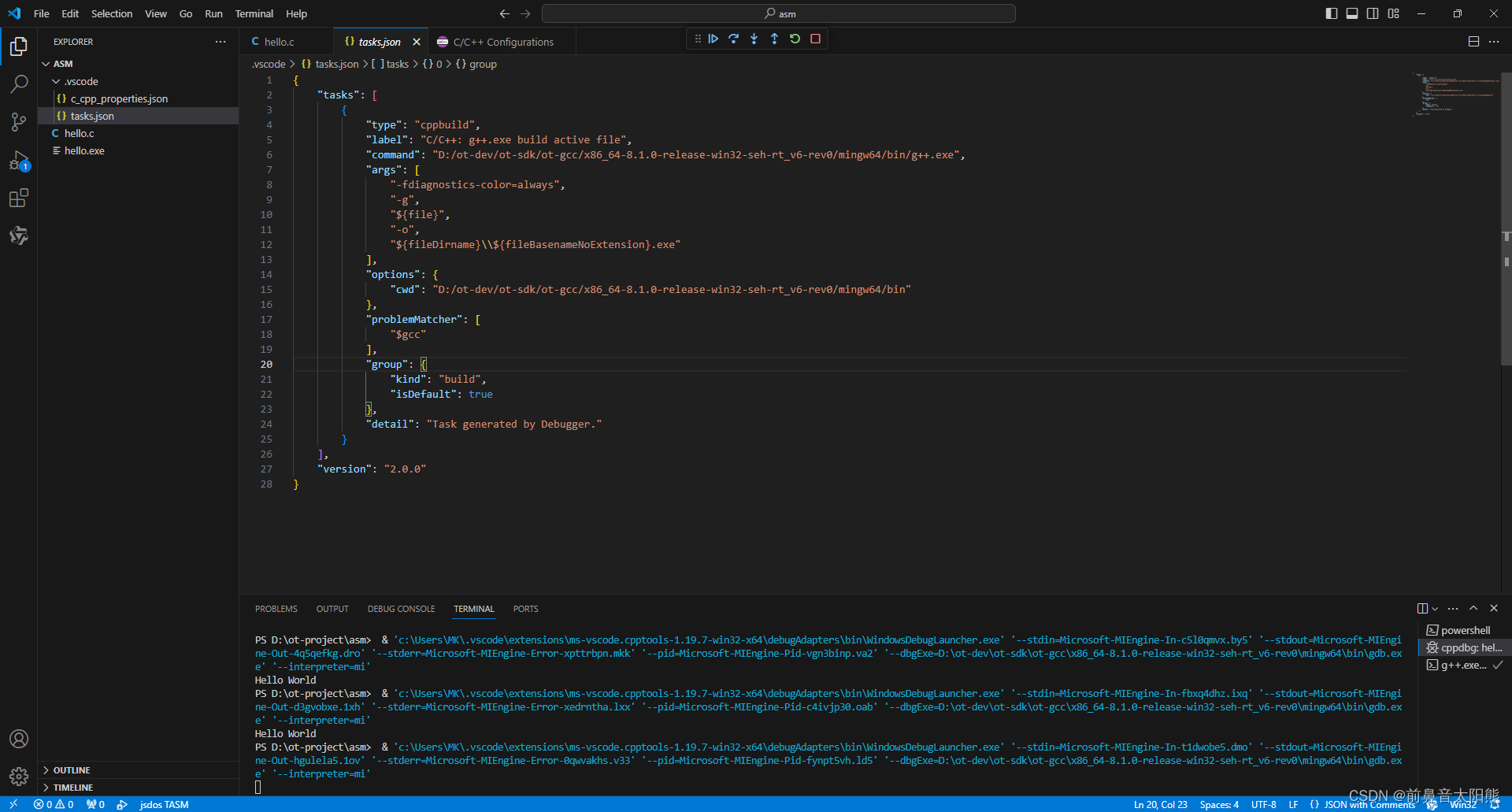Open editor More Actions menu
The image size is (1512, 812).
[1494, 42]
